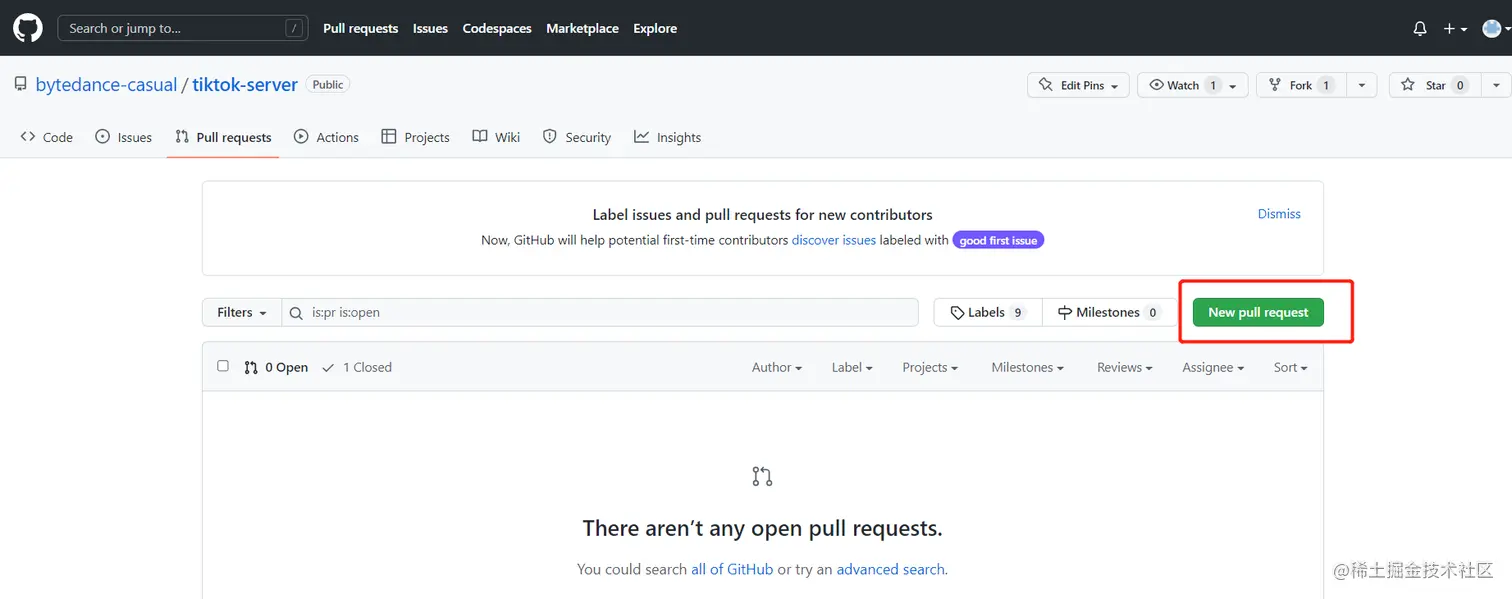Click the Star button
Viewport: 1512px width, 599px height.
pyautogui.click(x=1434, y=85)
